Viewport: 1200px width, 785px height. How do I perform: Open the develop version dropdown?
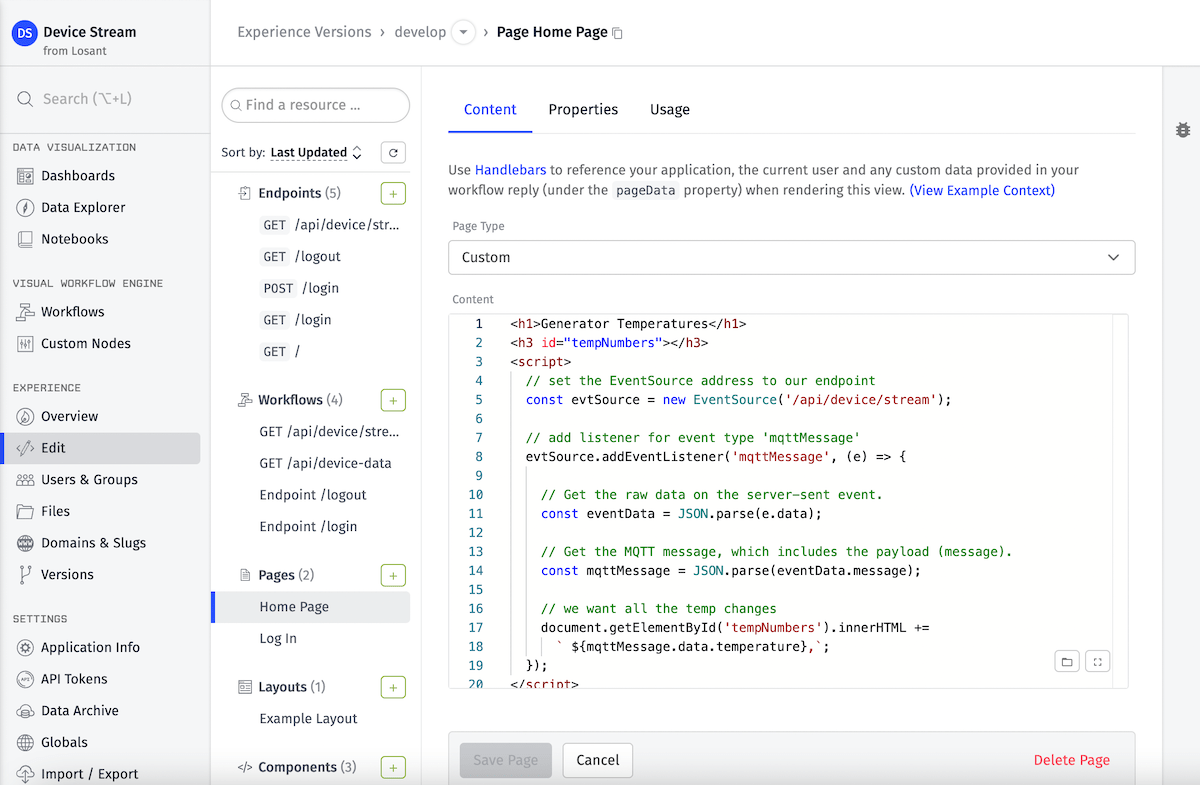tap(463, 33)
